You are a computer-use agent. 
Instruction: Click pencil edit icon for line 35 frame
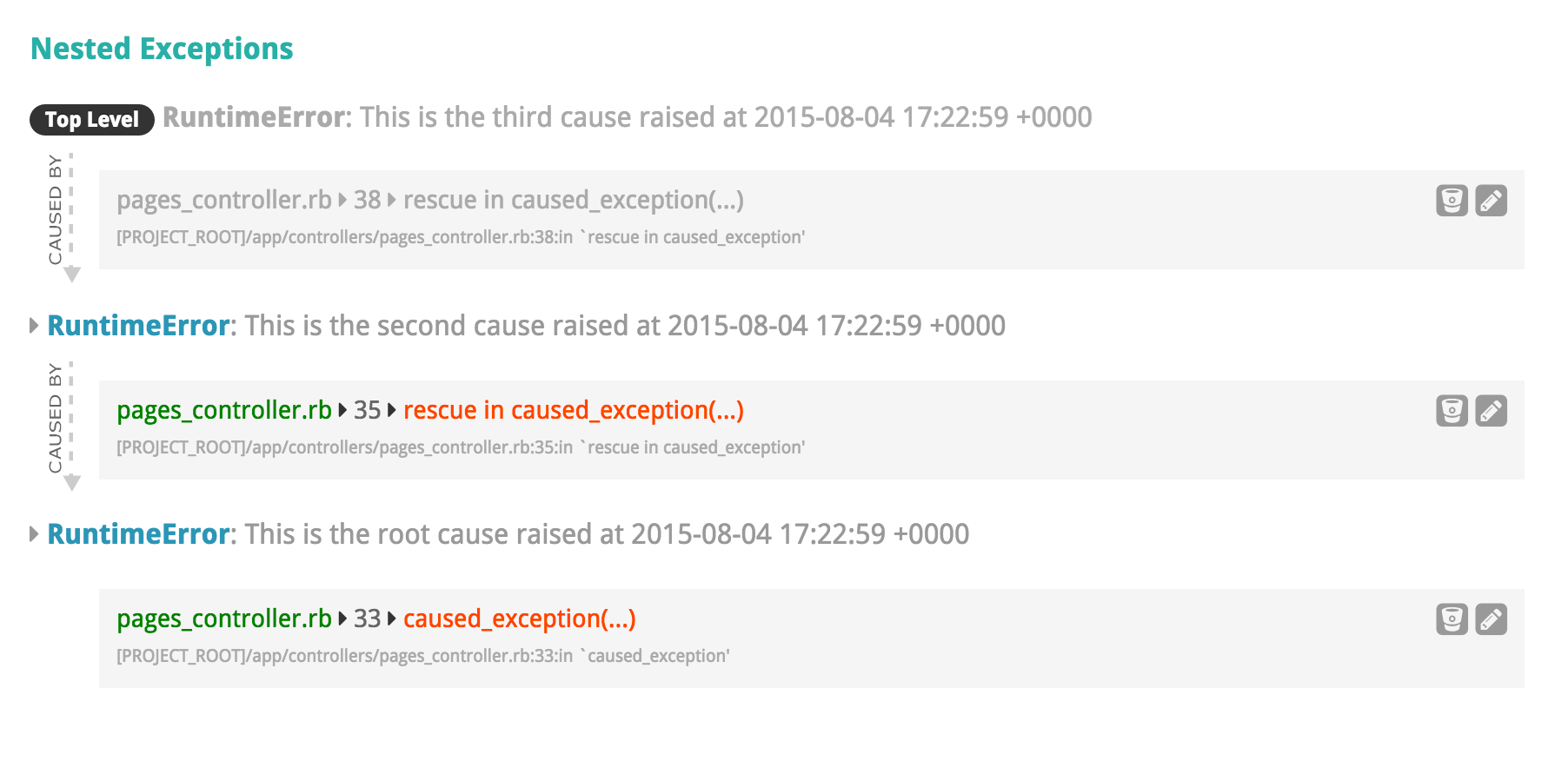[x=1491, y=411]
